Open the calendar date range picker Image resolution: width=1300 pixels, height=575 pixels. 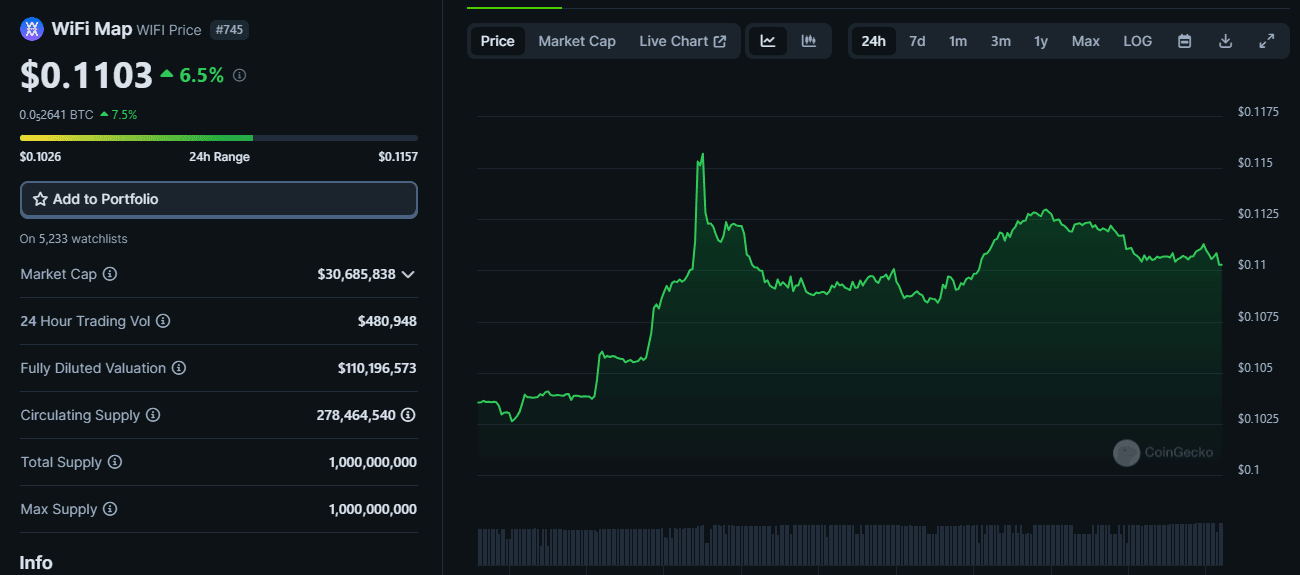[x=1184, y=41]
